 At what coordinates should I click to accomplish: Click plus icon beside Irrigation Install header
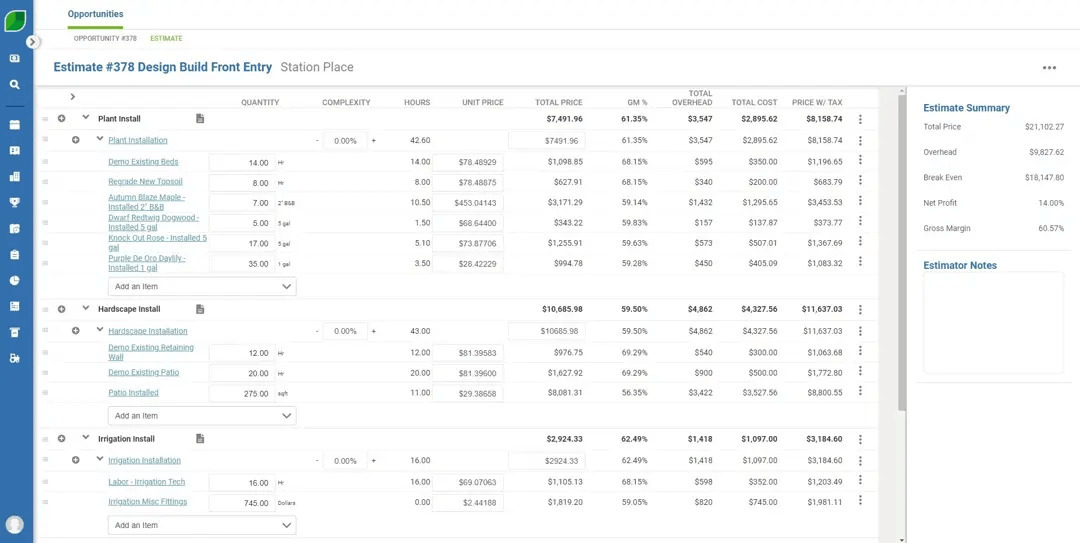(x=61, y=438)
